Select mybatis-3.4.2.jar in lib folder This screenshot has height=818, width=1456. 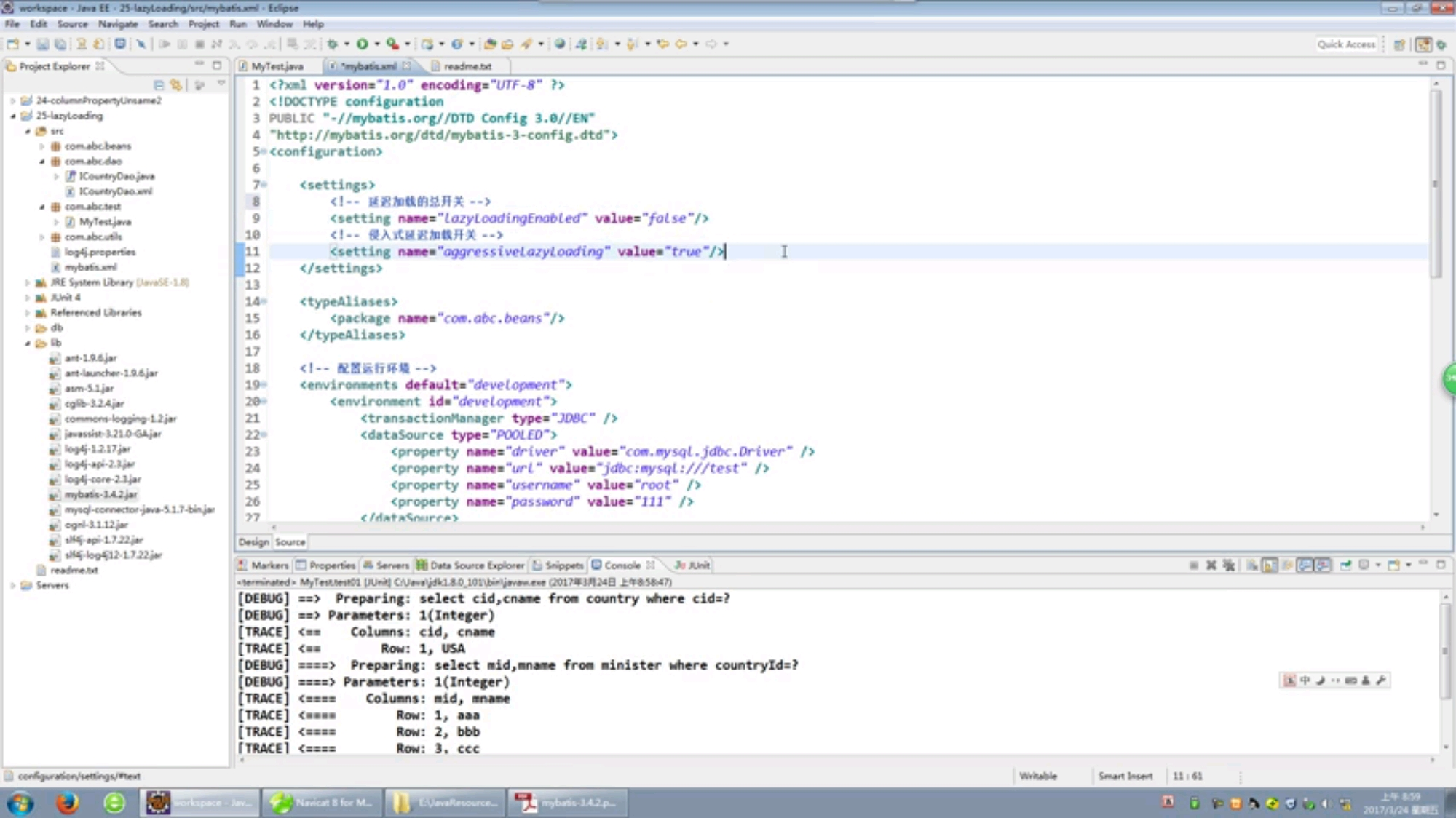[100, 495]
